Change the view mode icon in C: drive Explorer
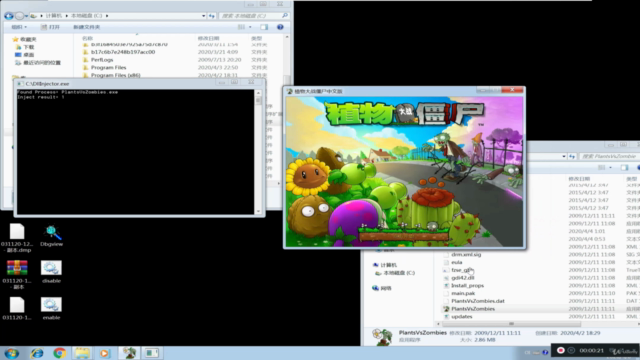The image size is (640, 360). tap(241, 27)
